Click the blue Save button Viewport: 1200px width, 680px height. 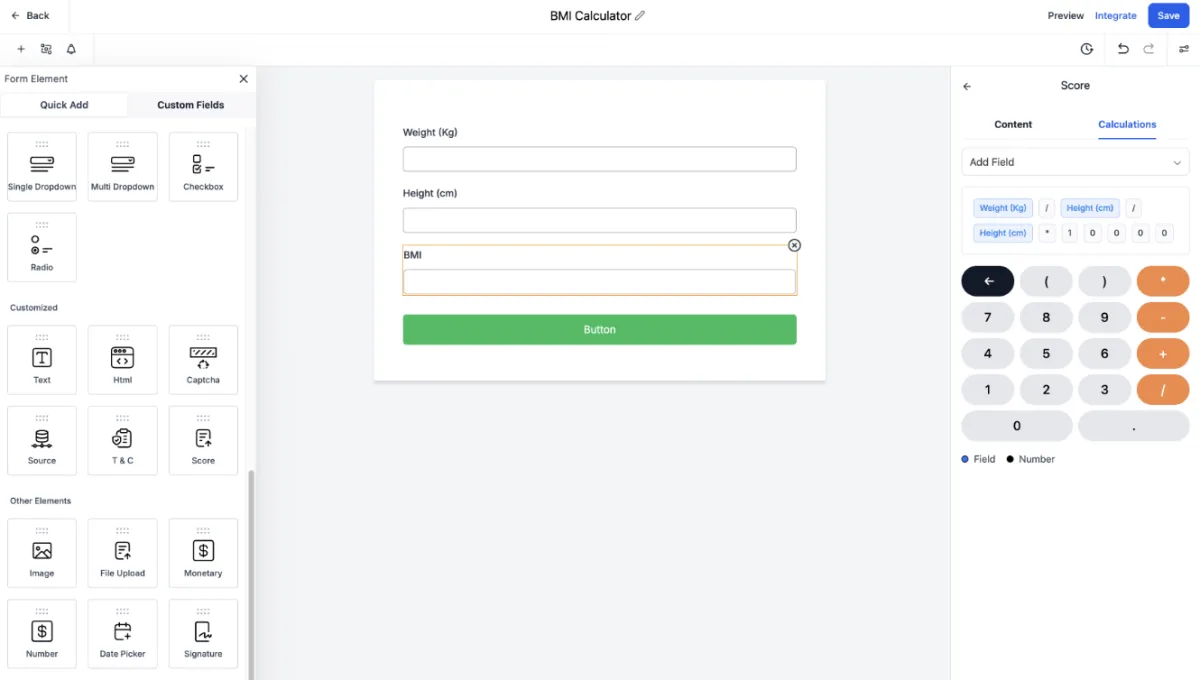point(1168,16)
